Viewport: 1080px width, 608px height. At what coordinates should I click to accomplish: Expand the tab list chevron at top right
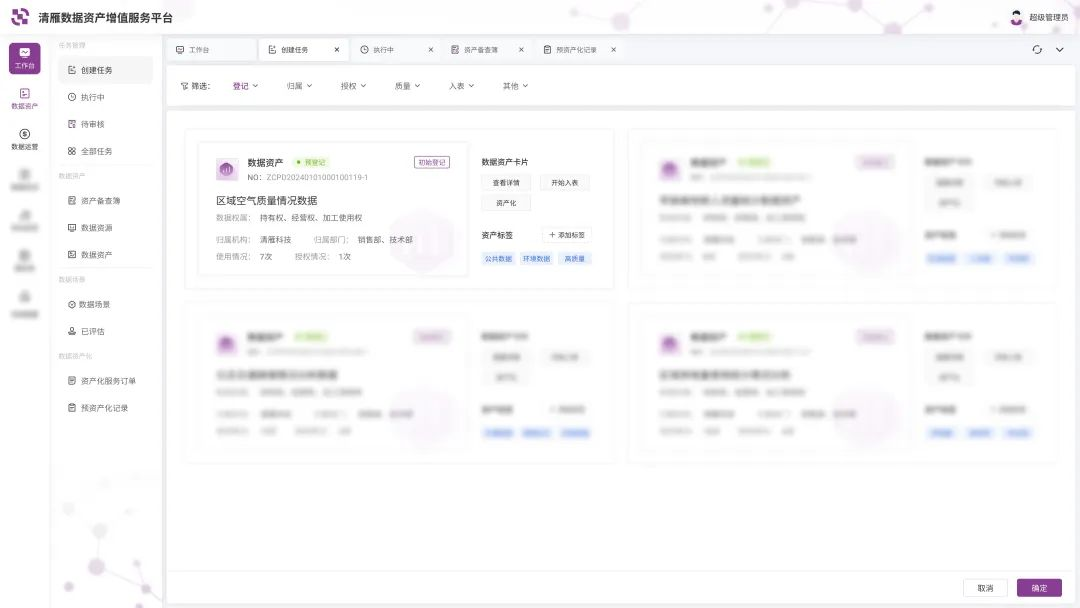(1060, 49)
